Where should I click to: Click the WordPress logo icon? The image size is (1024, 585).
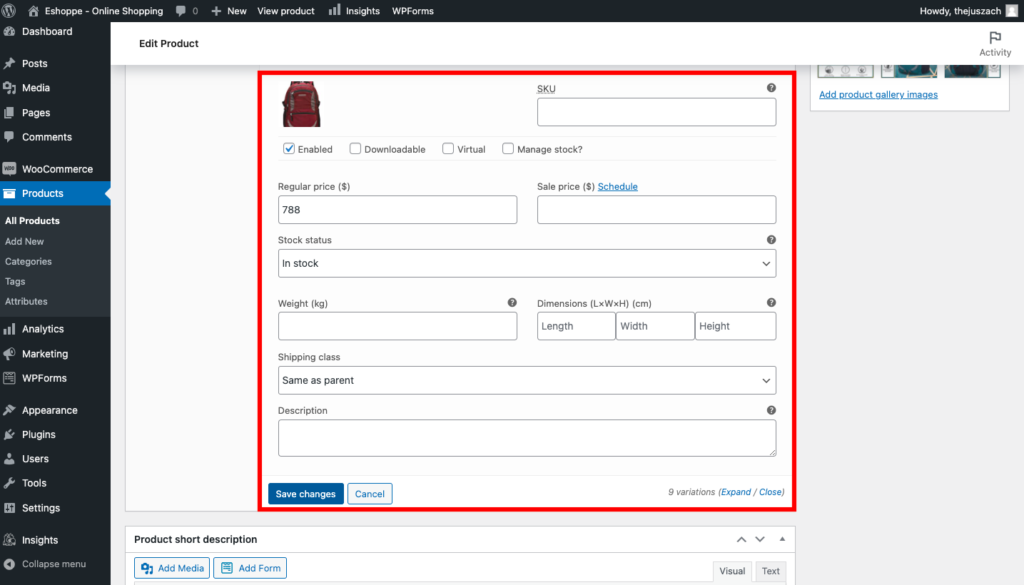click(x=12, y=11)
